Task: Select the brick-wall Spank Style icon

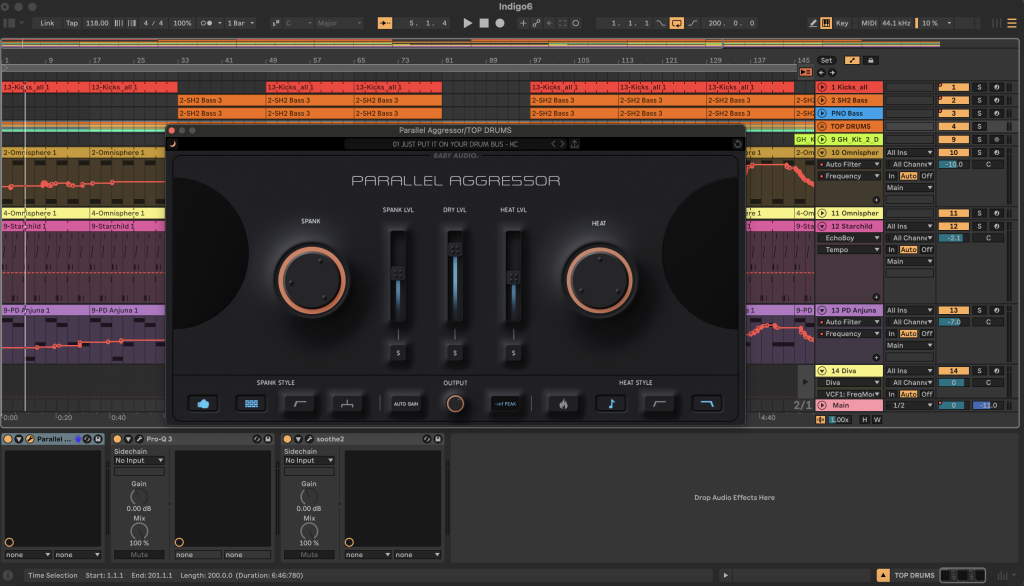Action: [x=251, y=404]
